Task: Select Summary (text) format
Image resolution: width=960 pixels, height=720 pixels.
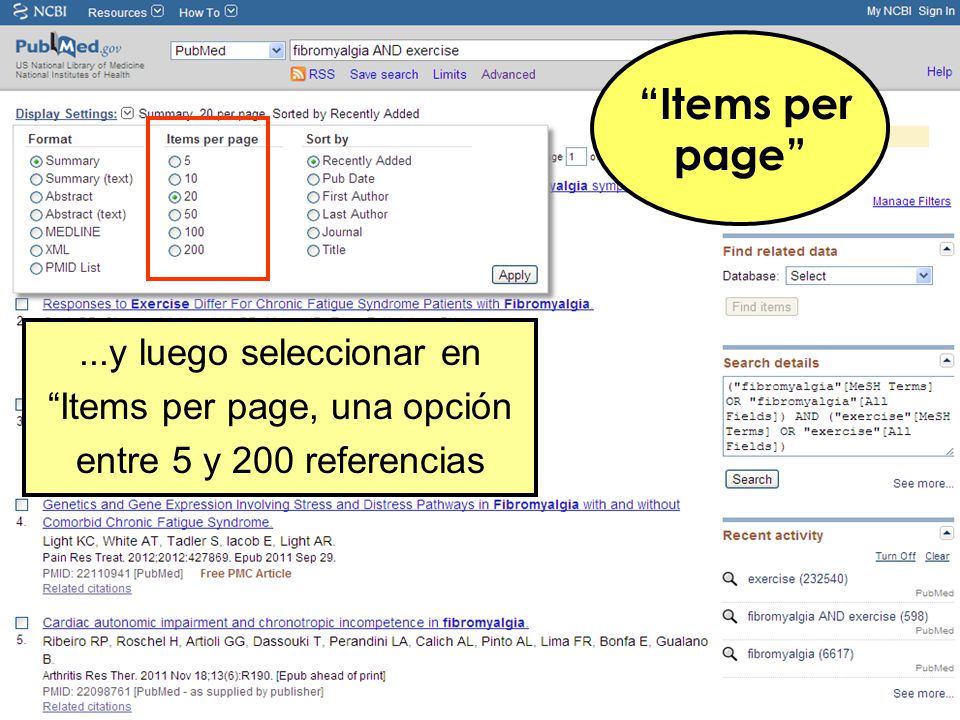Action: point(36,179)
